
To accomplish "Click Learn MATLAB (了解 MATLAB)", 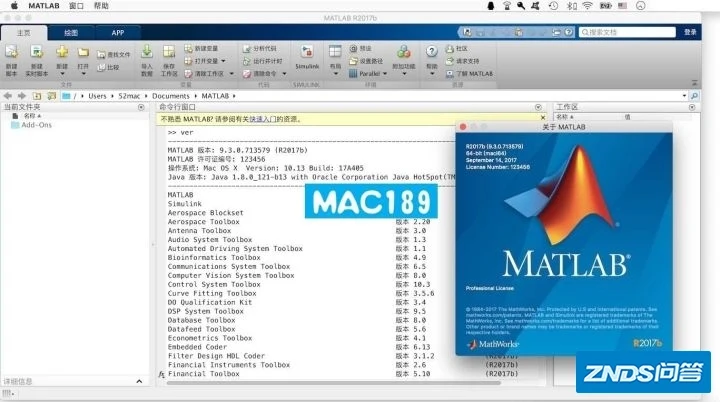I will pos(469,74).
